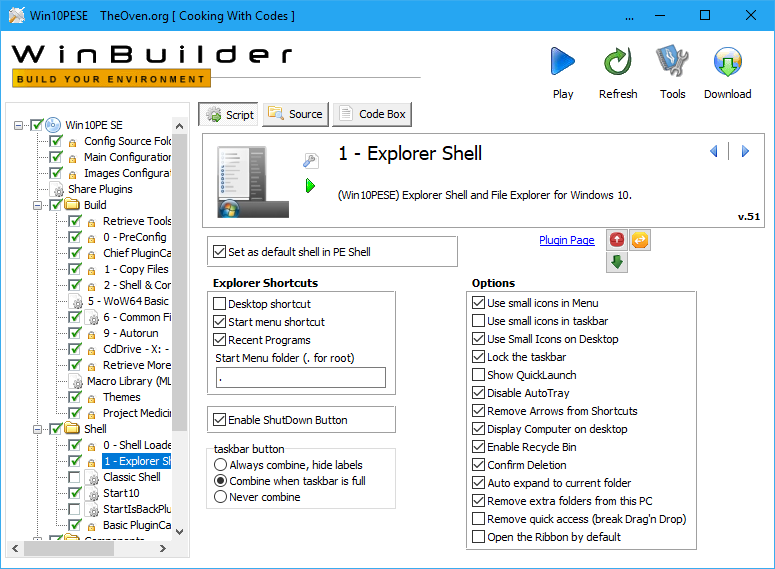
Task: Open the Tools wrench icon
Action: (672, 61)
